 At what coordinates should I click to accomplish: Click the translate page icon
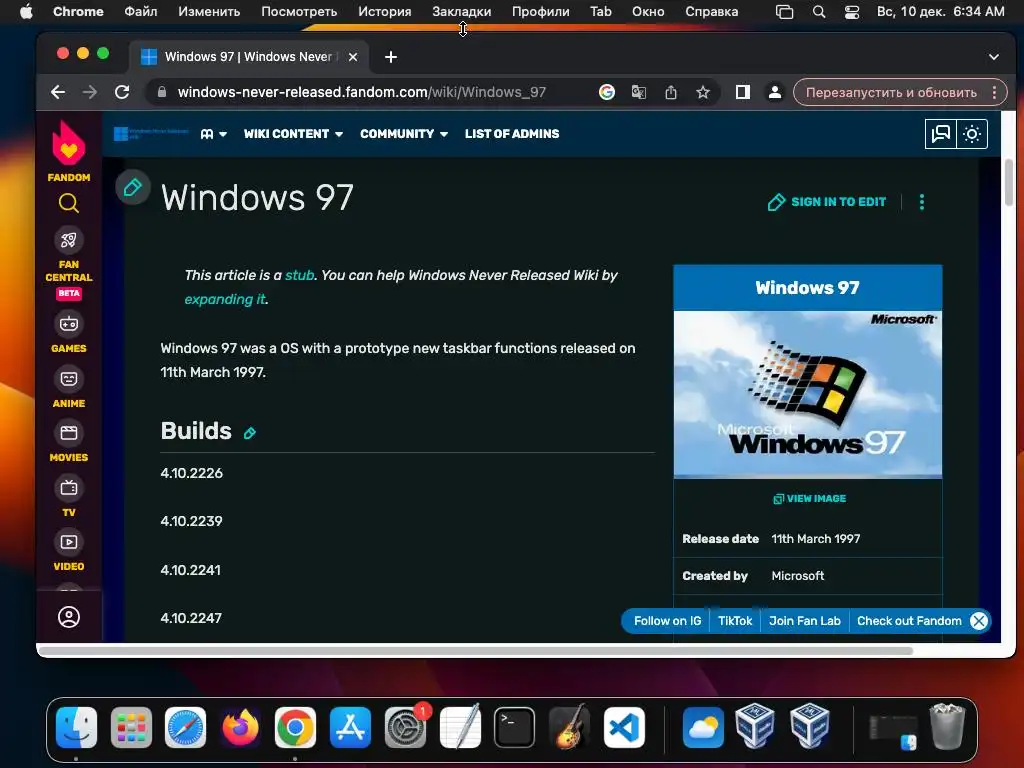tap(639, 92)
